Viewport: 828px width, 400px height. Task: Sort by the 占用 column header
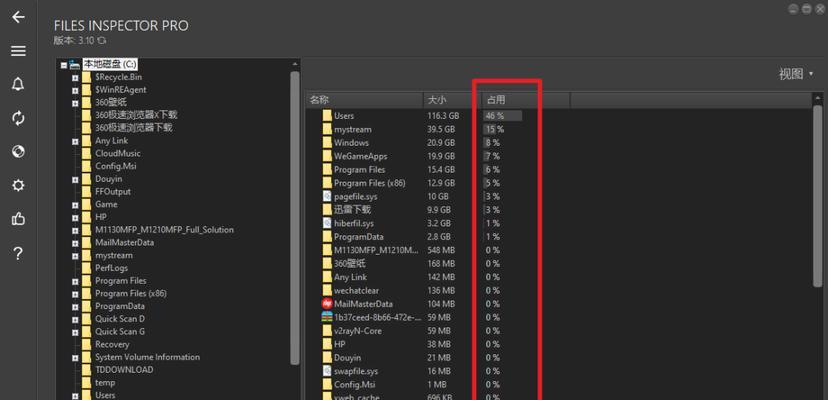click(526, 100)
